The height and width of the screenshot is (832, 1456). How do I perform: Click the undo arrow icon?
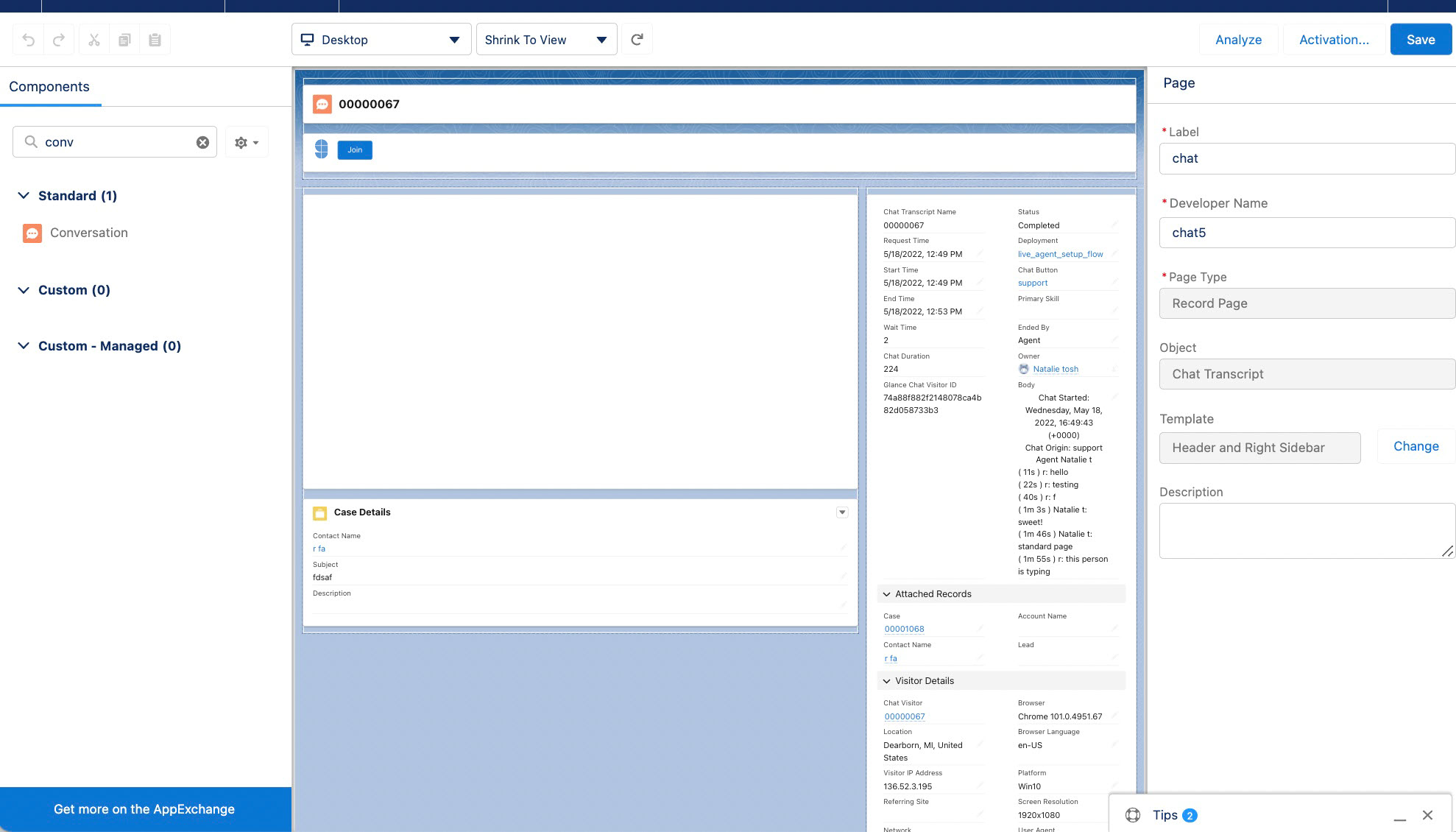(x=29, y=40)
